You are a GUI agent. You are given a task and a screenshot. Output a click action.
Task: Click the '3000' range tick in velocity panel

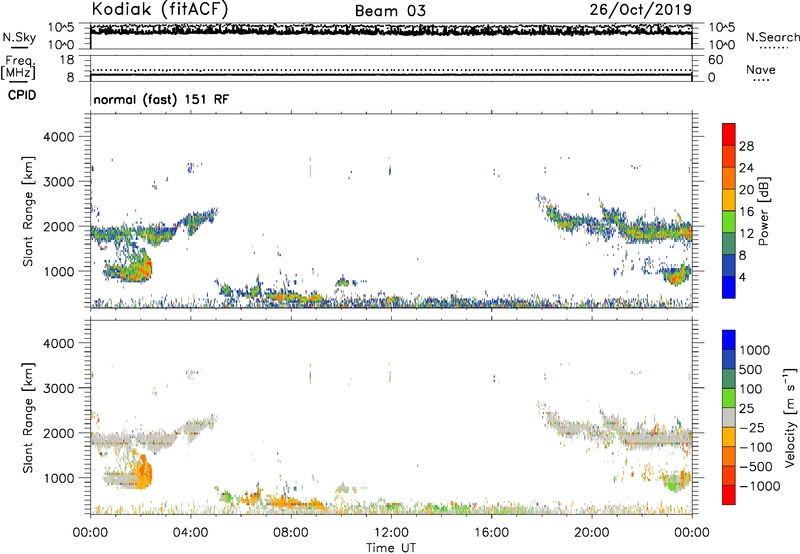click(x=58, y=388)
